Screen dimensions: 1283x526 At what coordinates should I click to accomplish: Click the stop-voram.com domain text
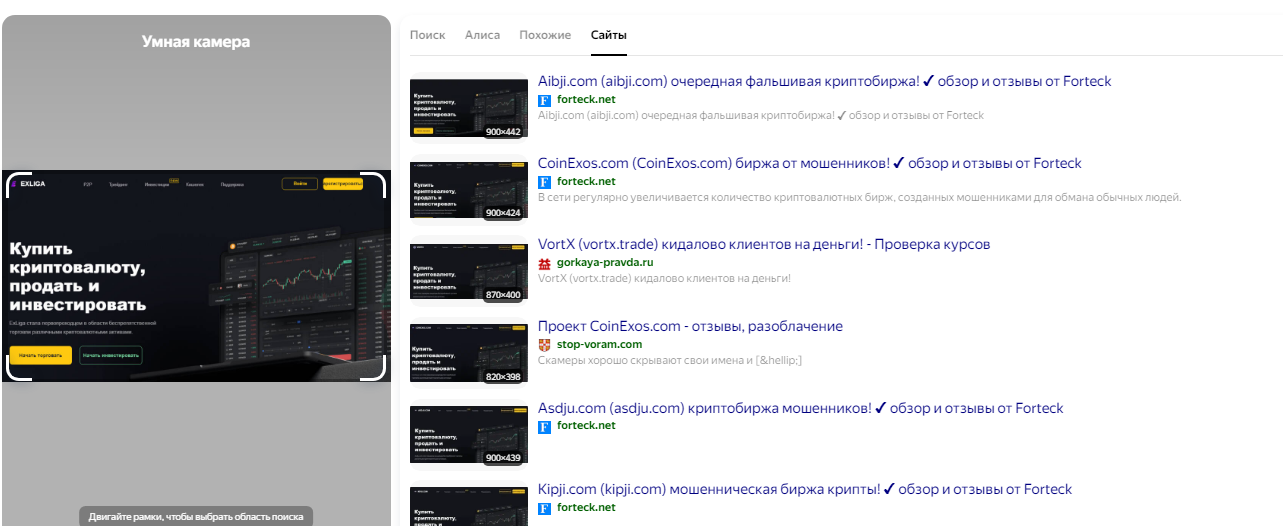[x=599, y=345]
